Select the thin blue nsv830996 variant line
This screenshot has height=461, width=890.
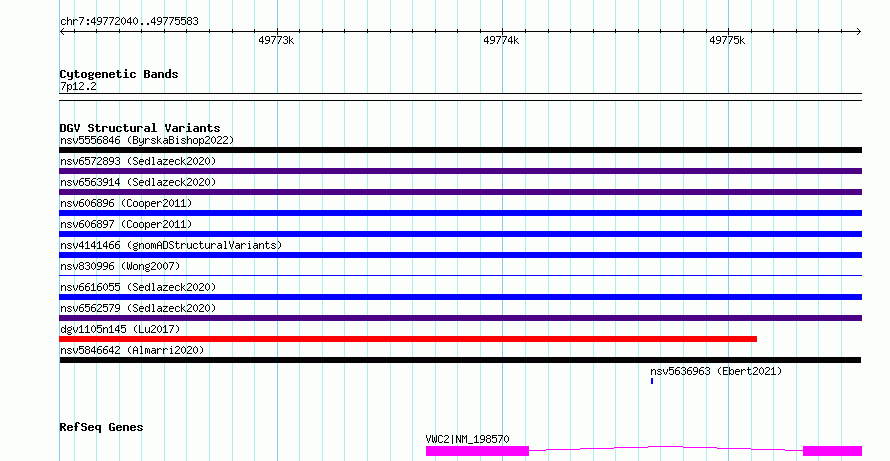(x=460, y=275)
